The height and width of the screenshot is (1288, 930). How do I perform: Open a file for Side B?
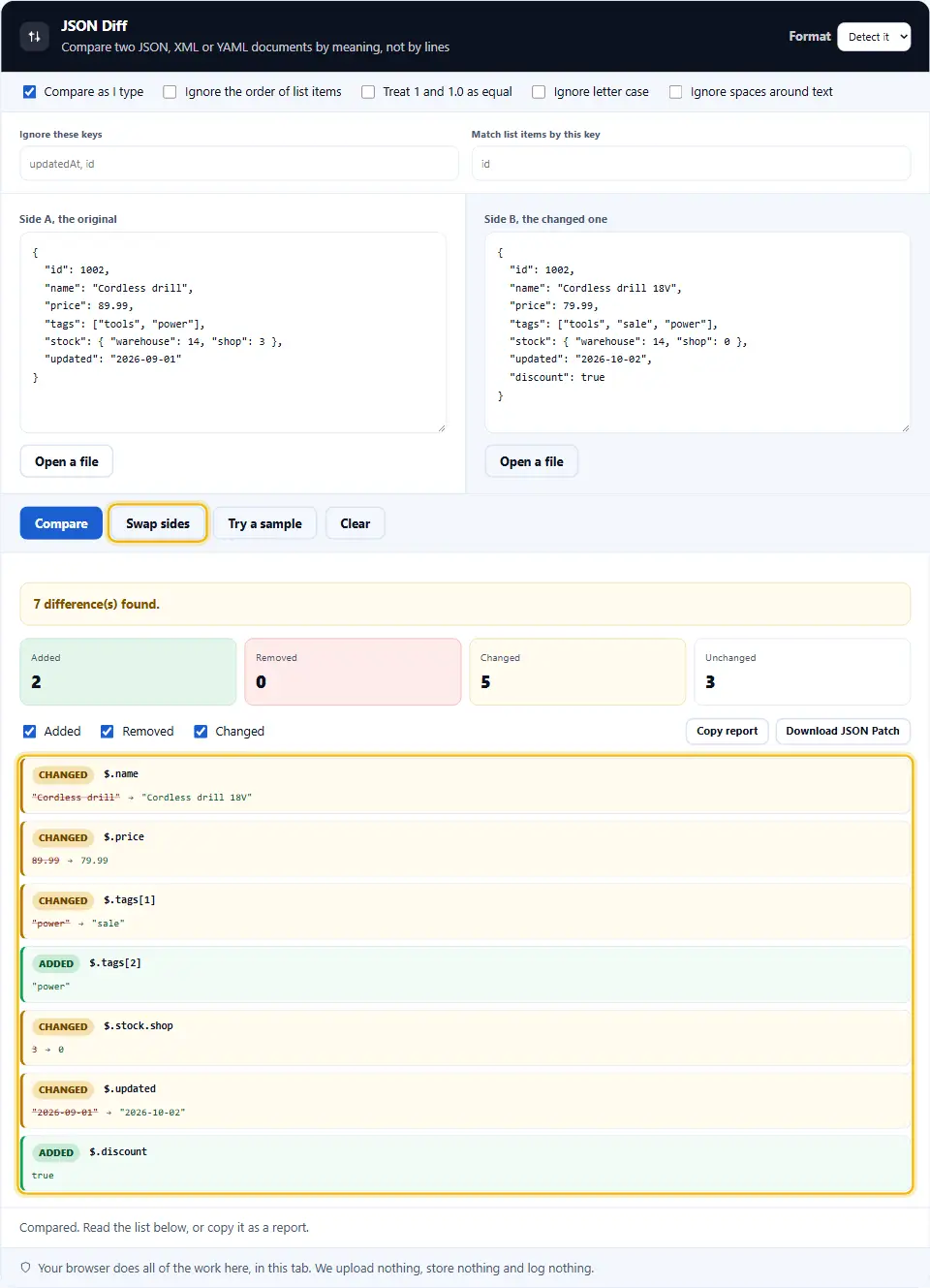(x=531, y=461)
